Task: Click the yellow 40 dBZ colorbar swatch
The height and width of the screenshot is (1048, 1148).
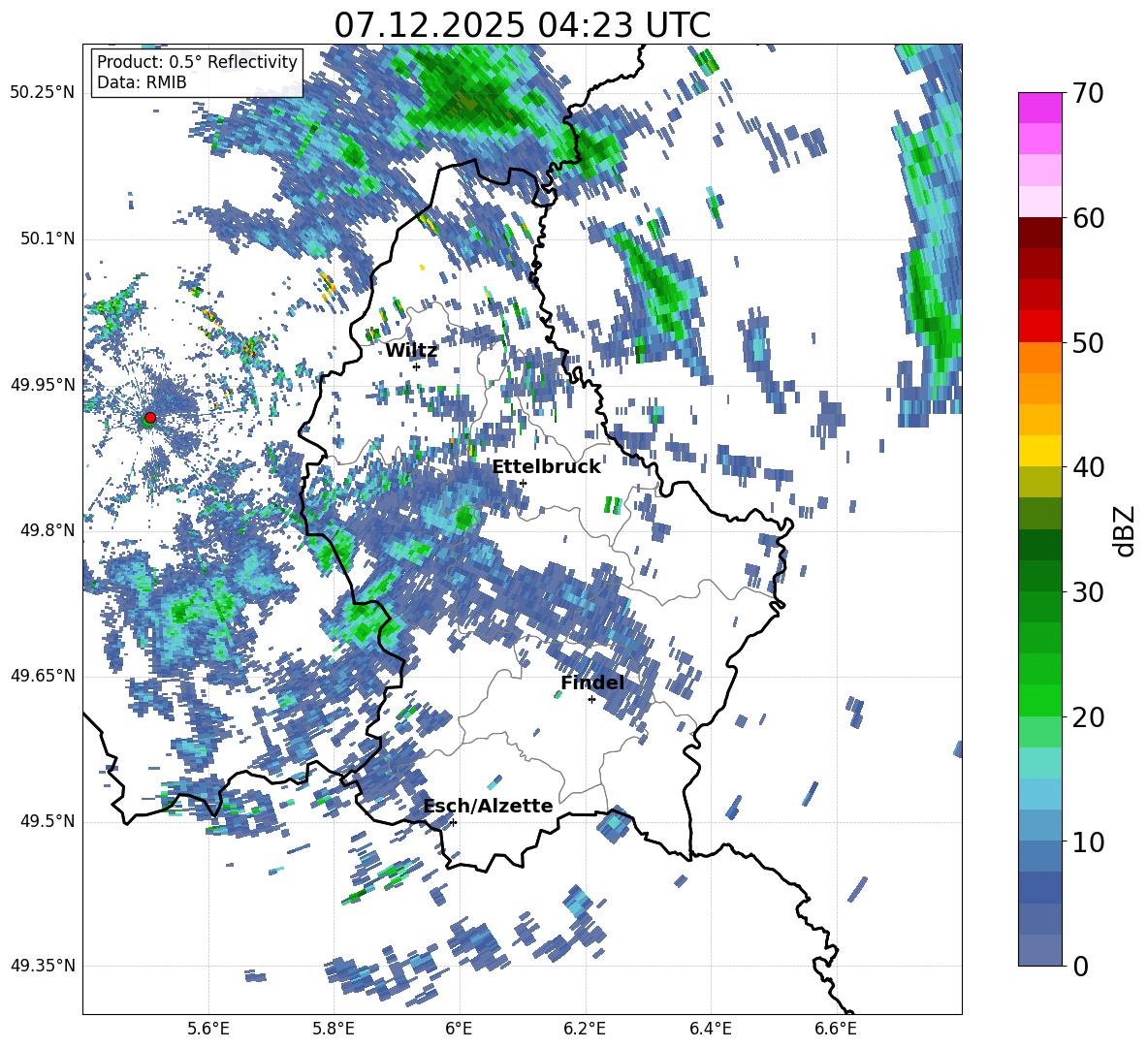Action: pyautogui.click(x=1039, y=451)
